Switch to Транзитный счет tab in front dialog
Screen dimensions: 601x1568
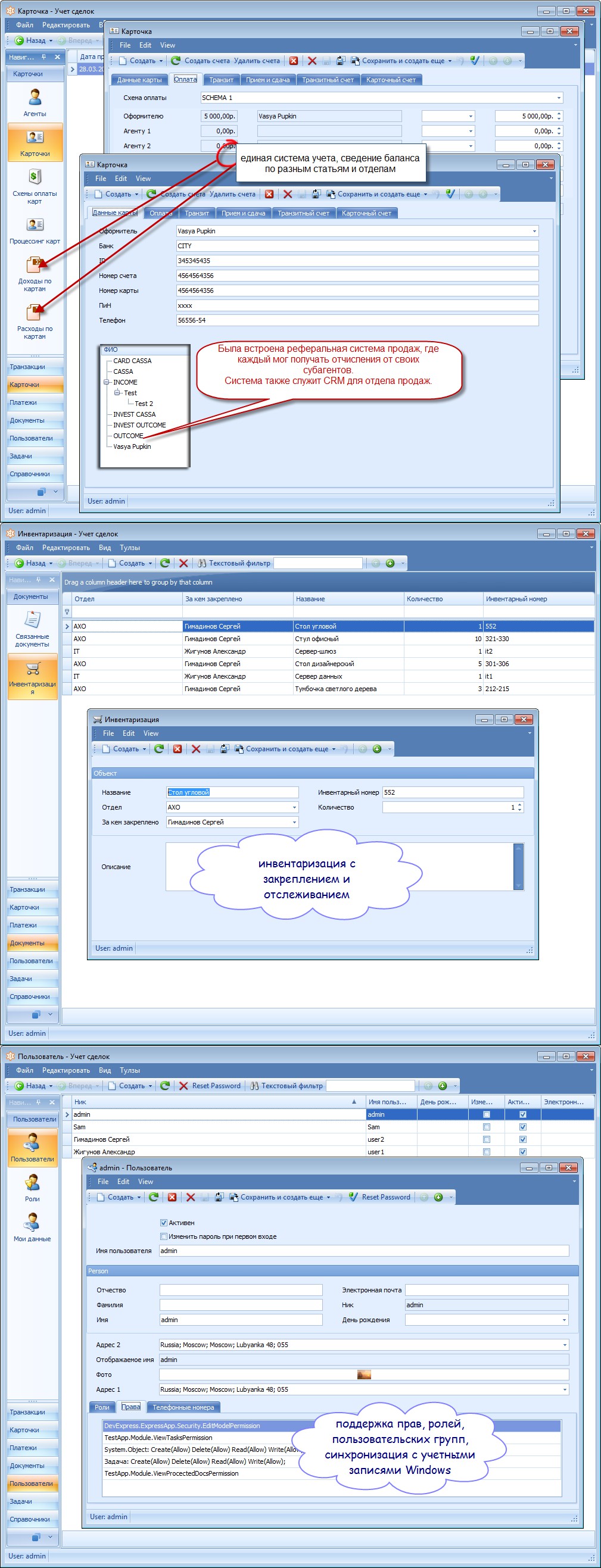[x=303, y=213]
